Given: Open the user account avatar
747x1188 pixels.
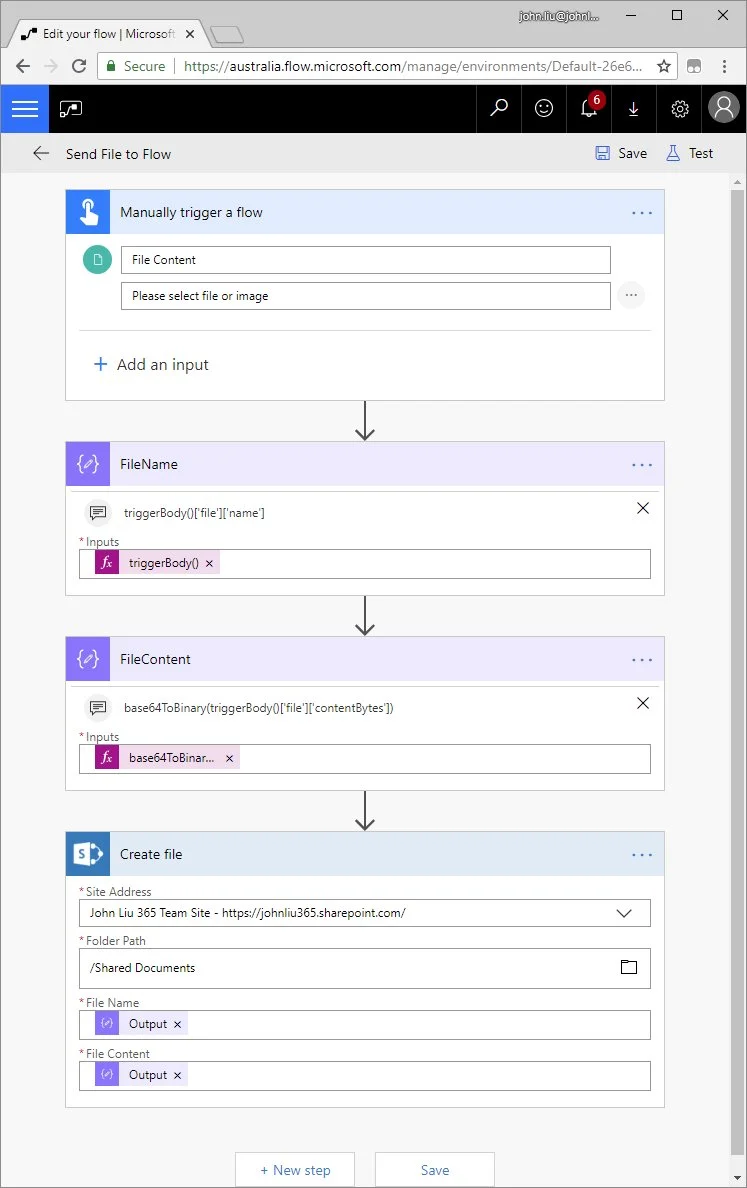Looking at the screenshot, I should click(x=723, y=109).
